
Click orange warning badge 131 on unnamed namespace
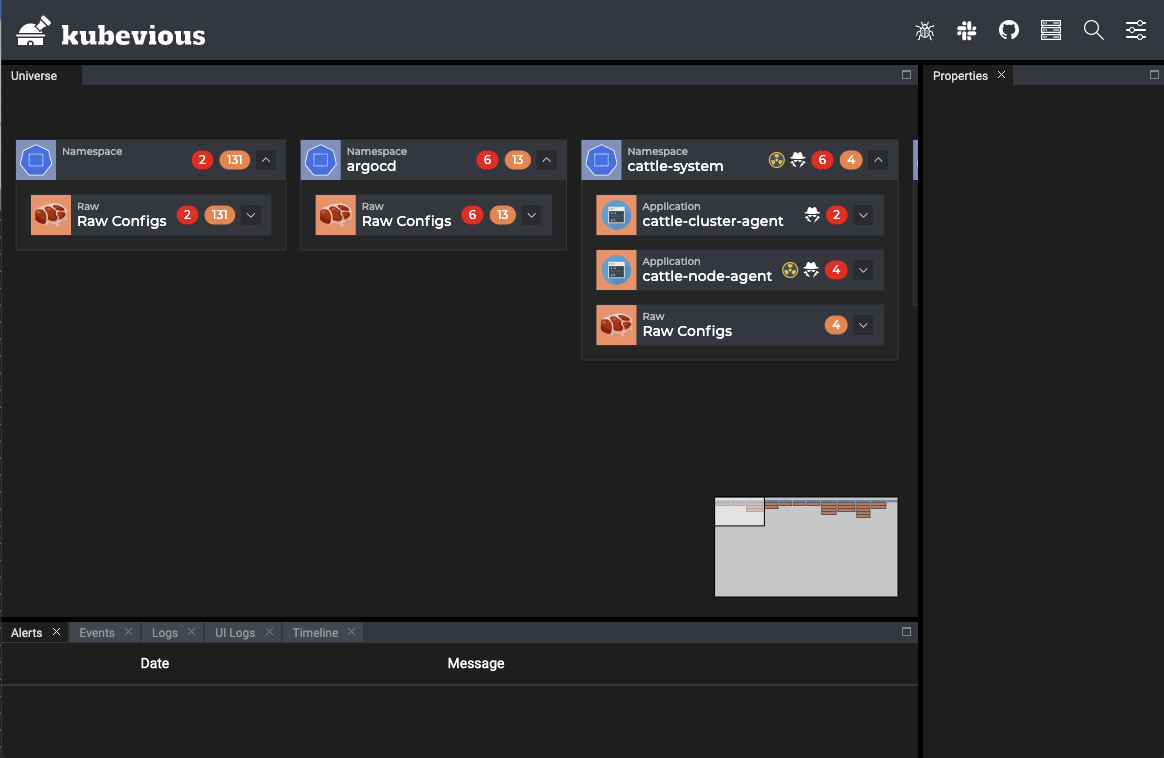point(235,160)
